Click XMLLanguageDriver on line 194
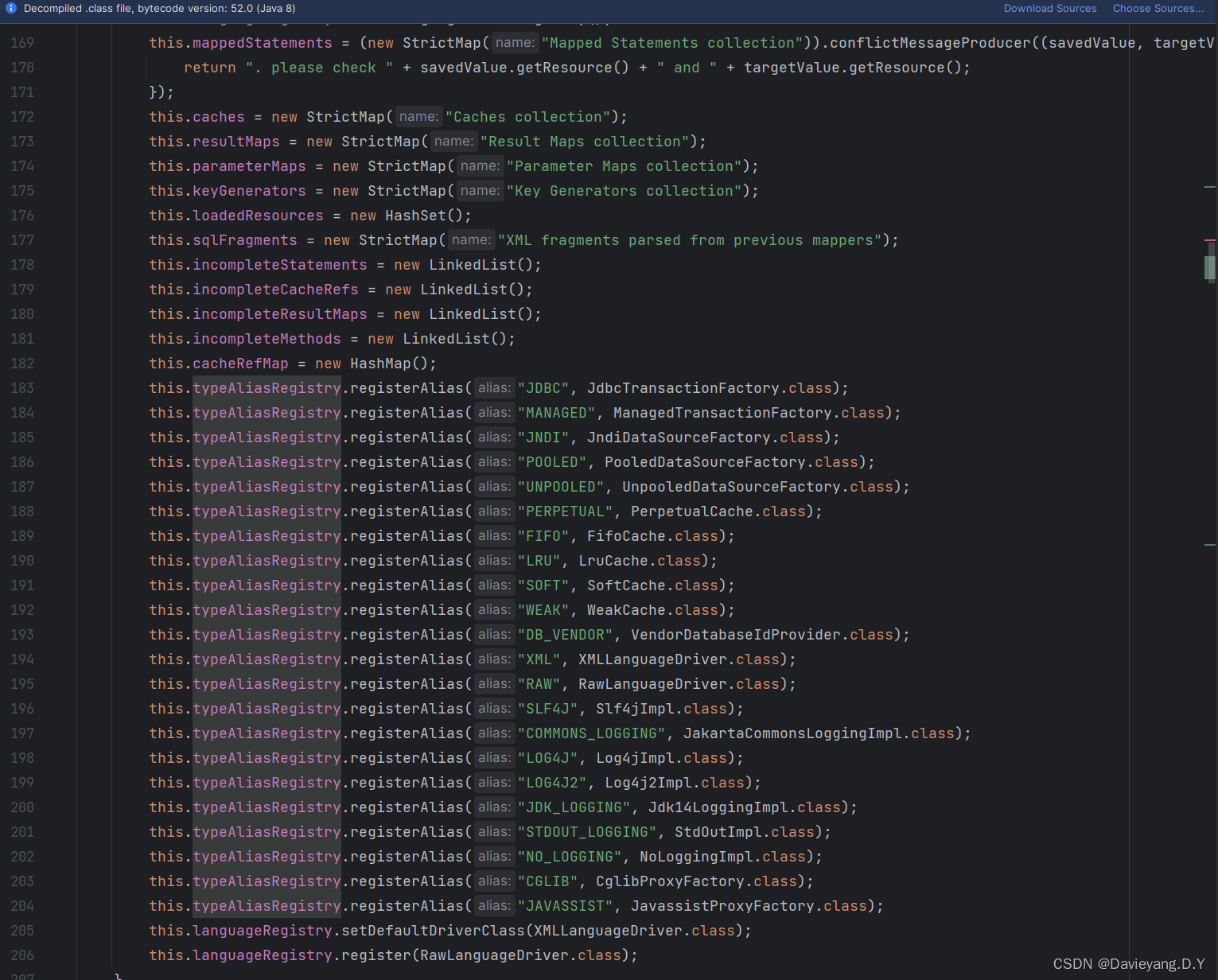The width and height of the screenshot is (1218, 980). (652, 659)
